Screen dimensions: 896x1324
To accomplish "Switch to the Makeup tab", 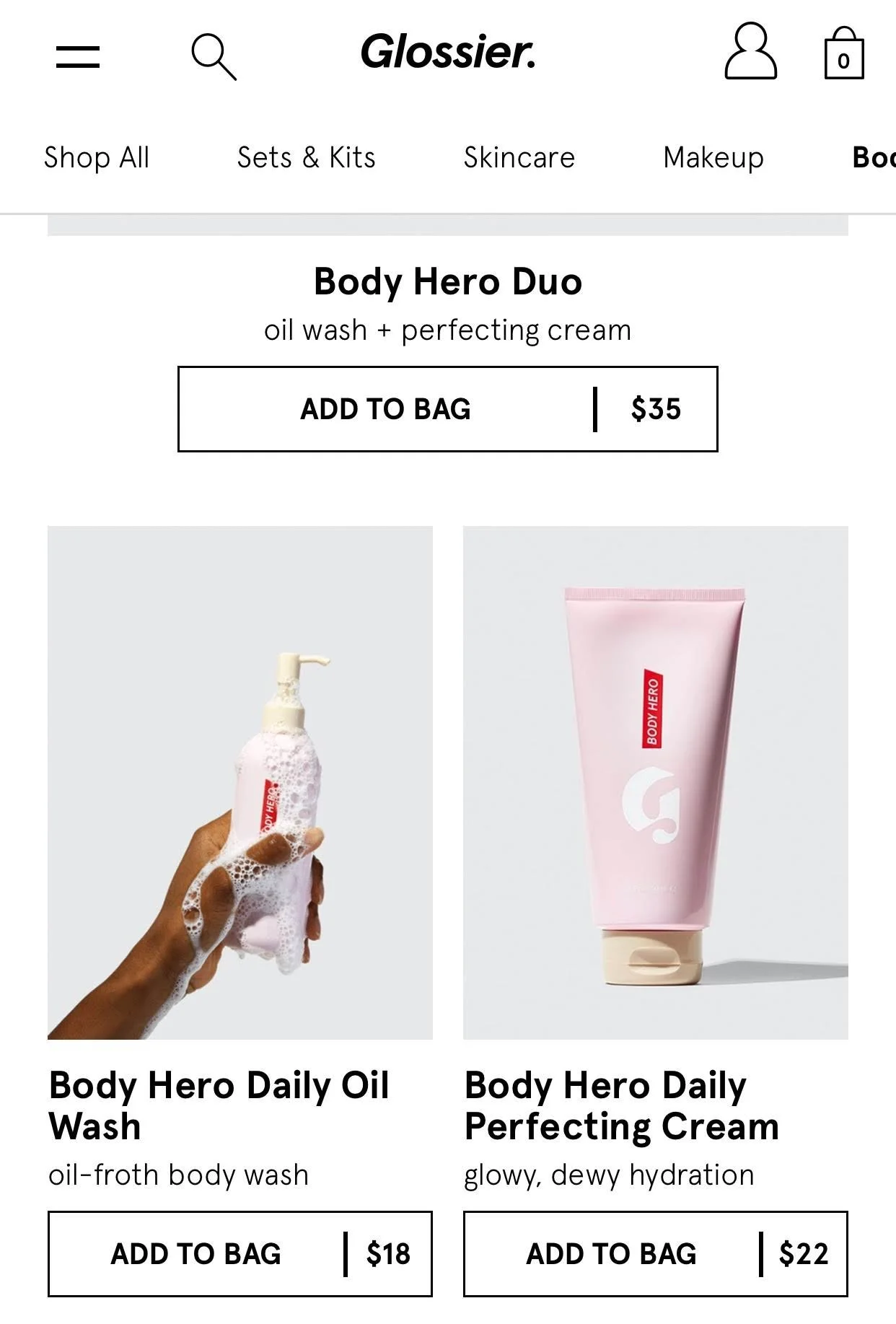I will tap(713, 157).
